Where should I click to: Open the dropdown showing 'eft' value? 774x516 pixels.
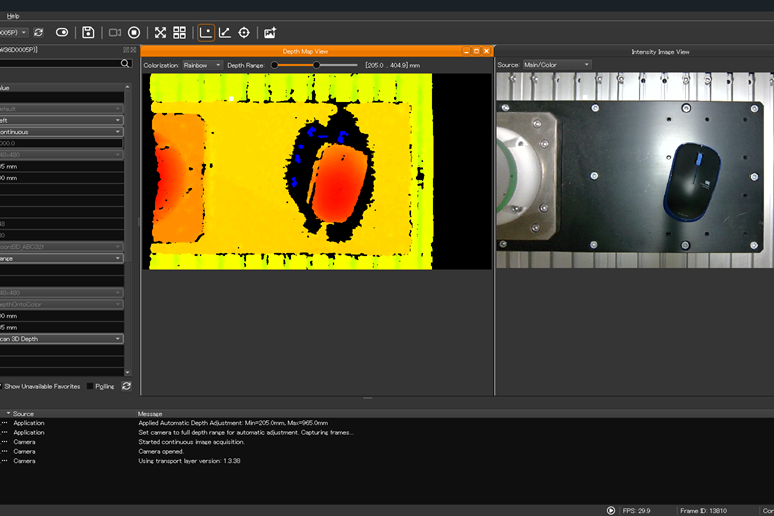62,120
